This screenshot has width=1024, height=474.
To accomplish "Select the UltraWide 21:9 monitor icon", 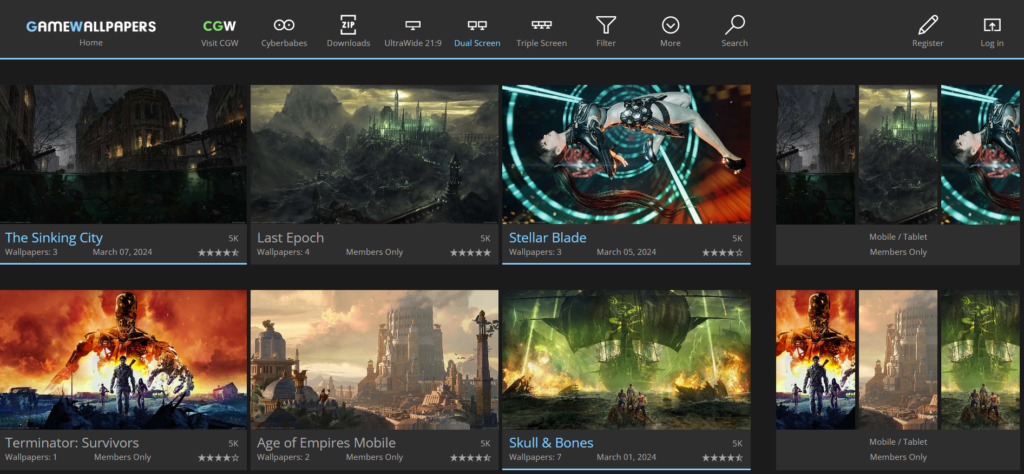I will pos(412,25).
